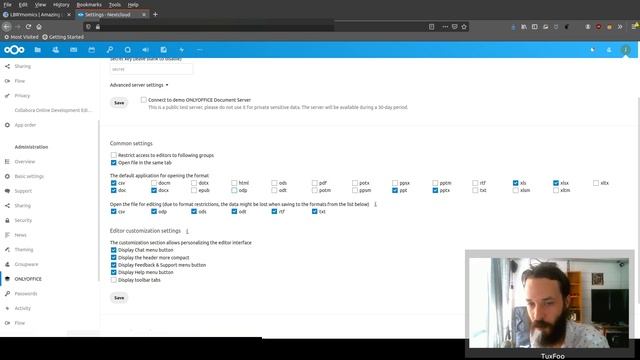Open the more apps ellipsis in header

click(200, 50)
